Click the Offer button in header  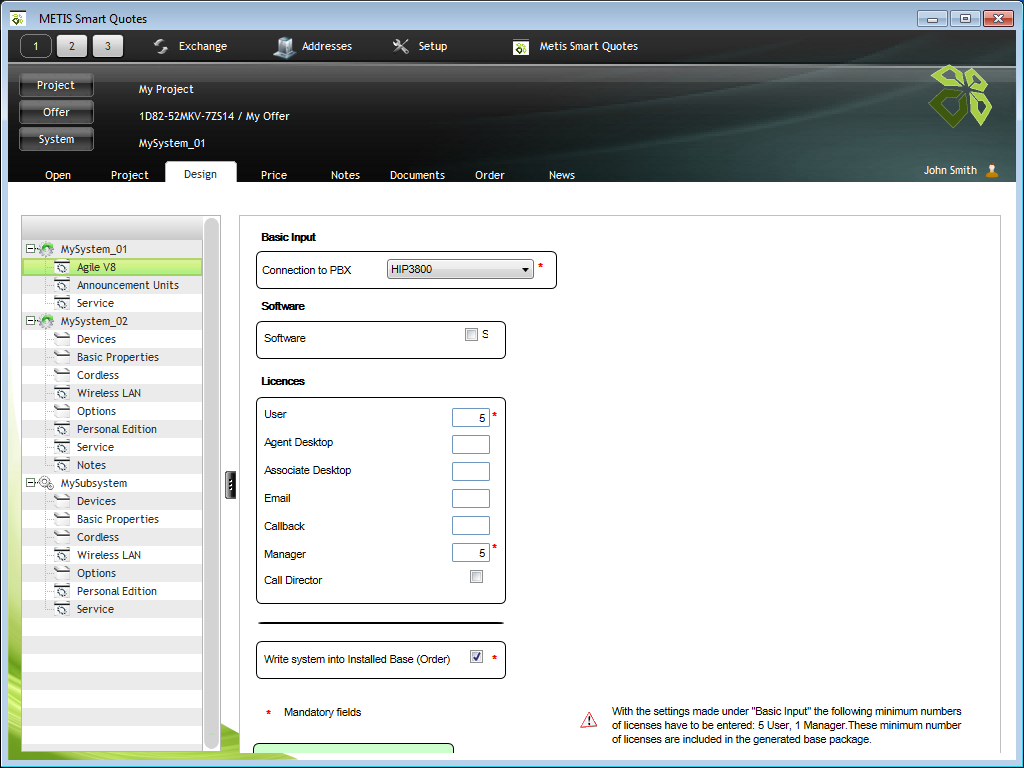pyautogui.click(x=56, y=112)
